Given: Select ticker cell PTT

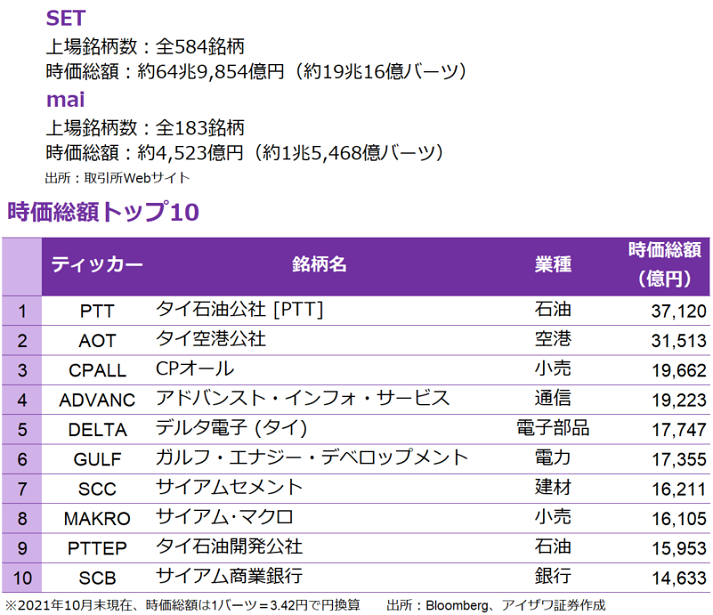Looking at the screenshot, I should 97,312.
